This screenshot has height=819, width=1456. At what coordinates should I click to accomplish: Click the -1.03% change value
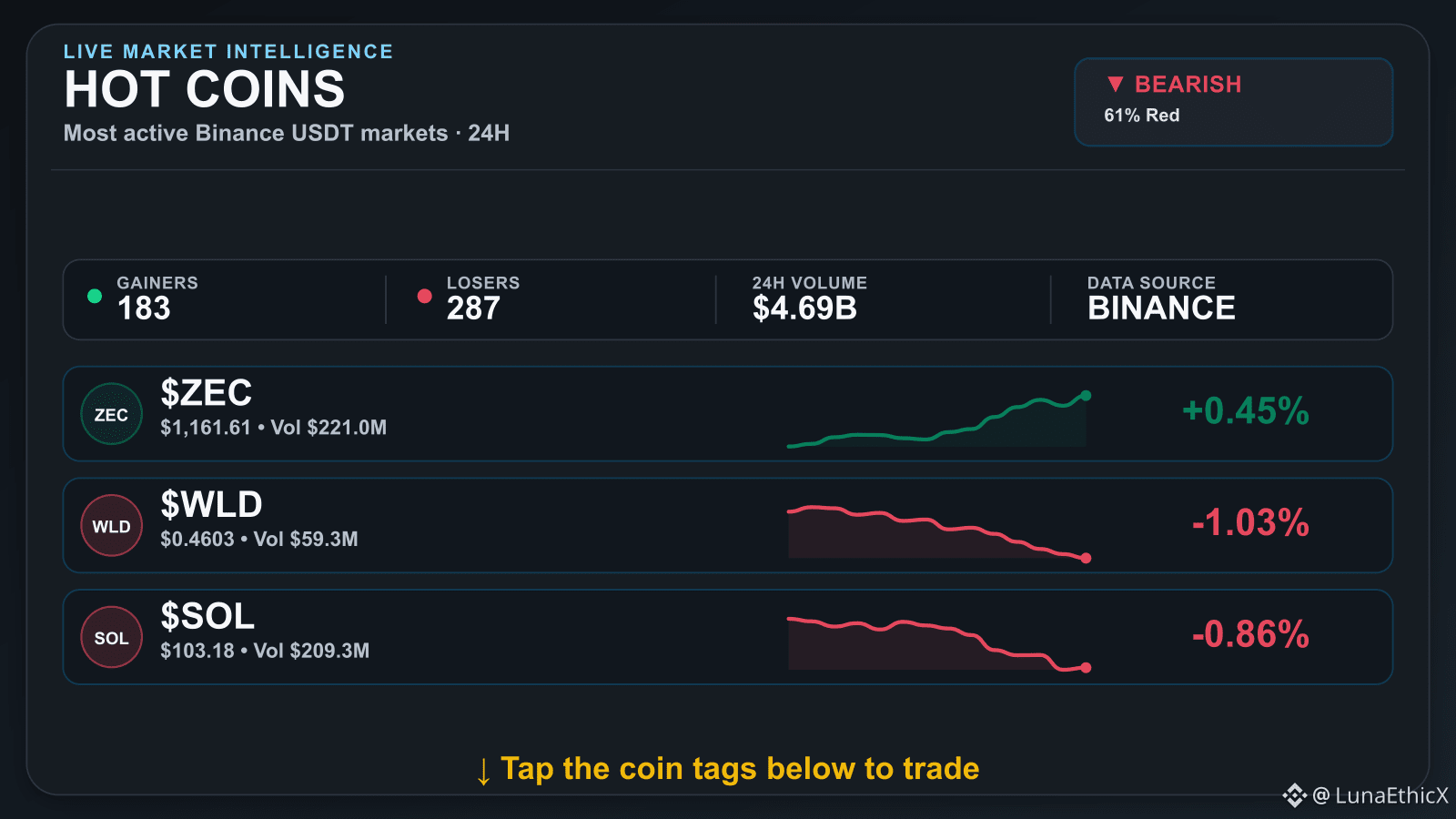click(1250, 523)
